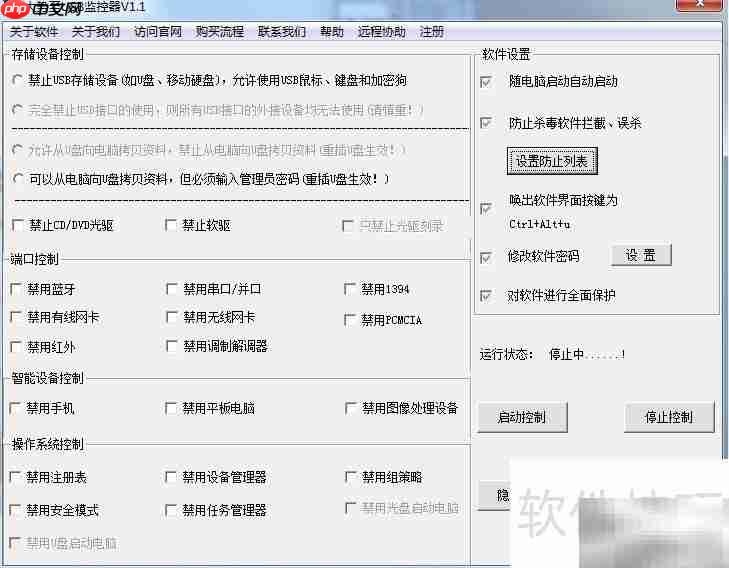Click the 设置 password button
Image resolution: width=729 pixels, height=568 pixels.
point(641,255)
